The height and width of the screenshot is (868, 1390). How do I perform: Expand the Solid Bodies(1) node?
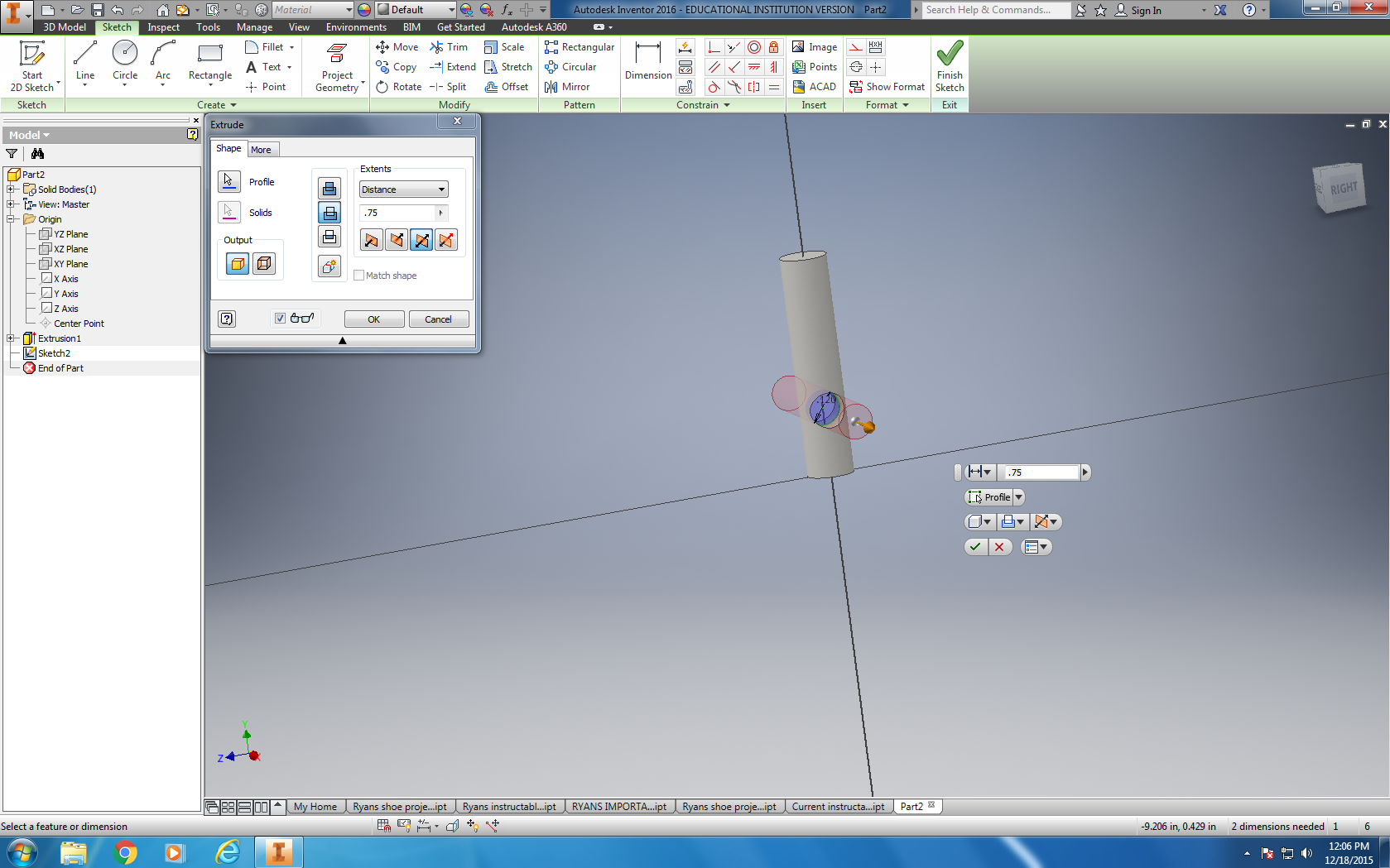click(x=11, y=189)
